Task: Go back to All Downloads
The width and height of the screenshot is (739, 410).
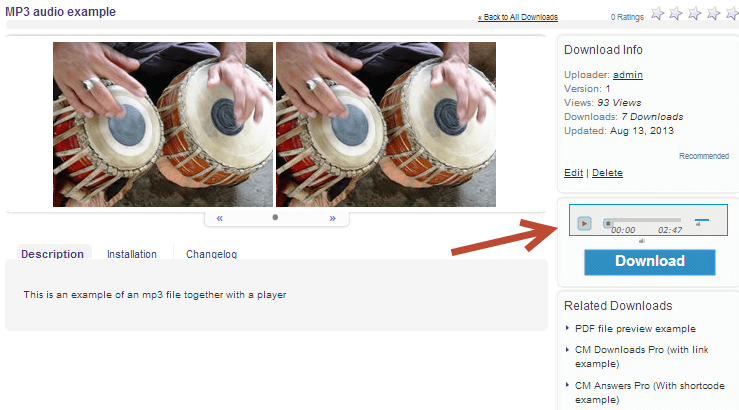Action: click(x=518, y=17)
